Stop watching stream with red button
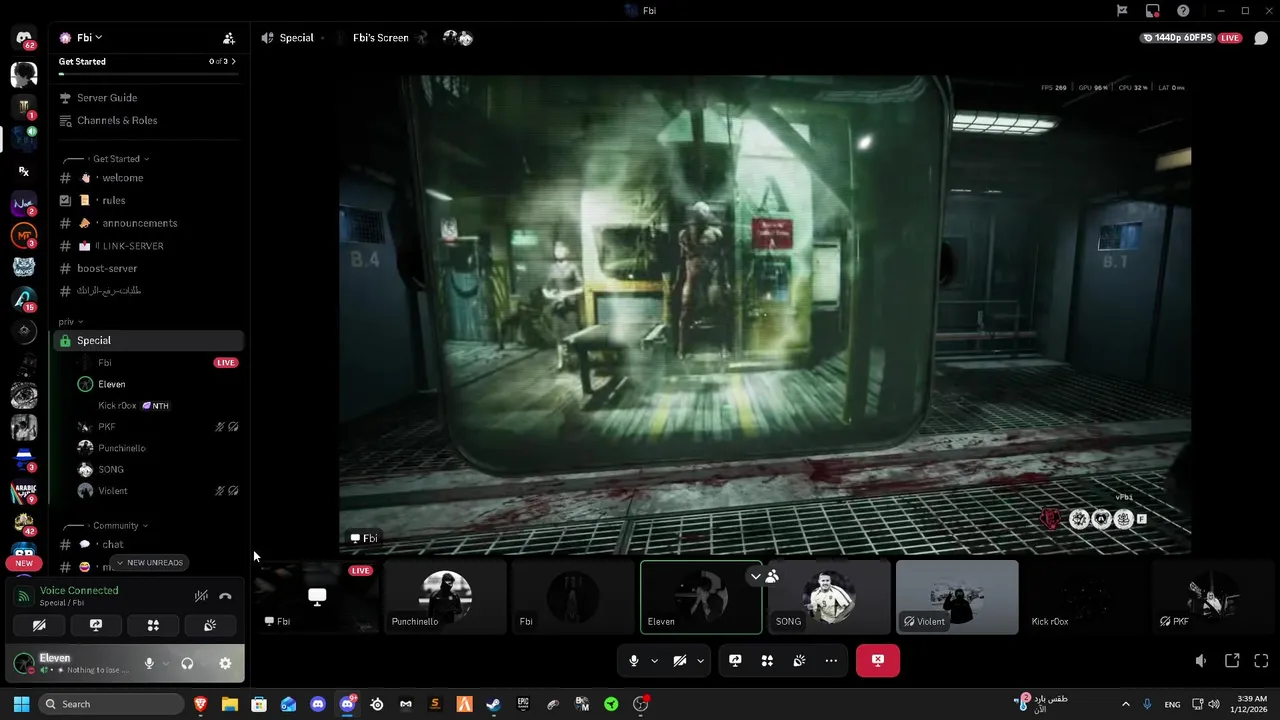Viewport: 1280px width, 720px height. pyautogui.click(x=878, y=661)
